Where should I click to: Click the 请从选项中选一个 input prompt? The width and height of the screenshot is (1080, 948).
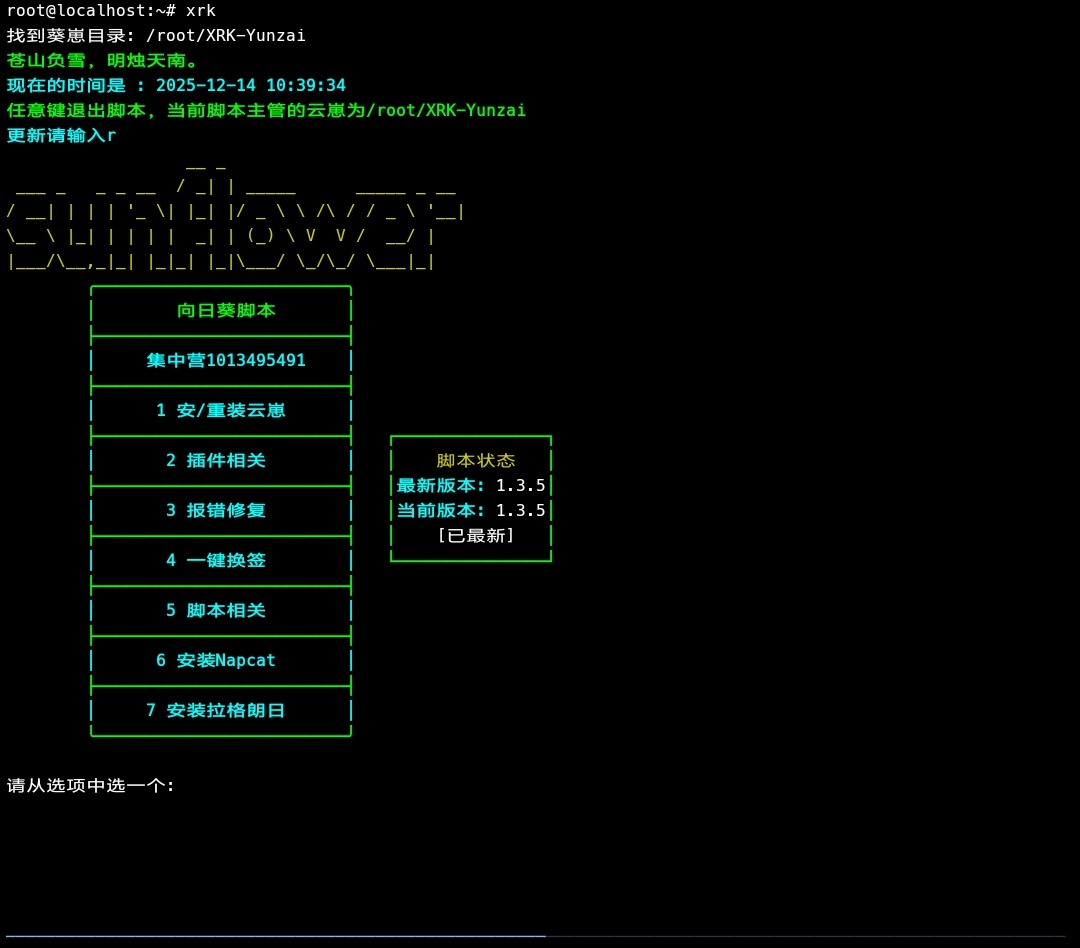tap(91, 786)
